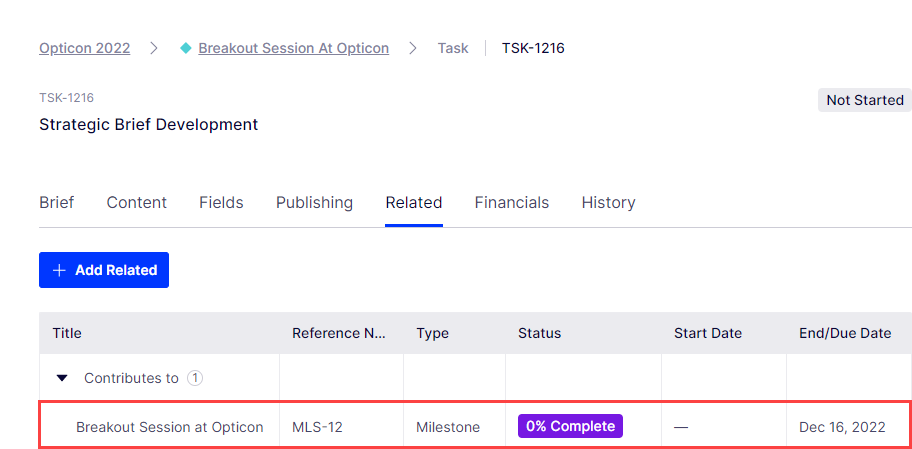Open Breakout Session At Opticon breadcrumb
This screenshot has height=449, width=912.
(294, 48)
